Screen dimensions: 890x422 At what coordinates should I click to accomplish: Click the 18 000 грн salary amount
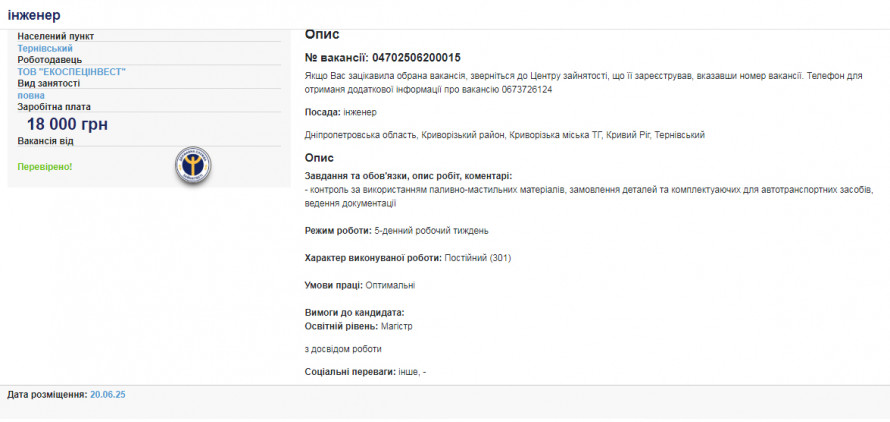coord(67,124)
